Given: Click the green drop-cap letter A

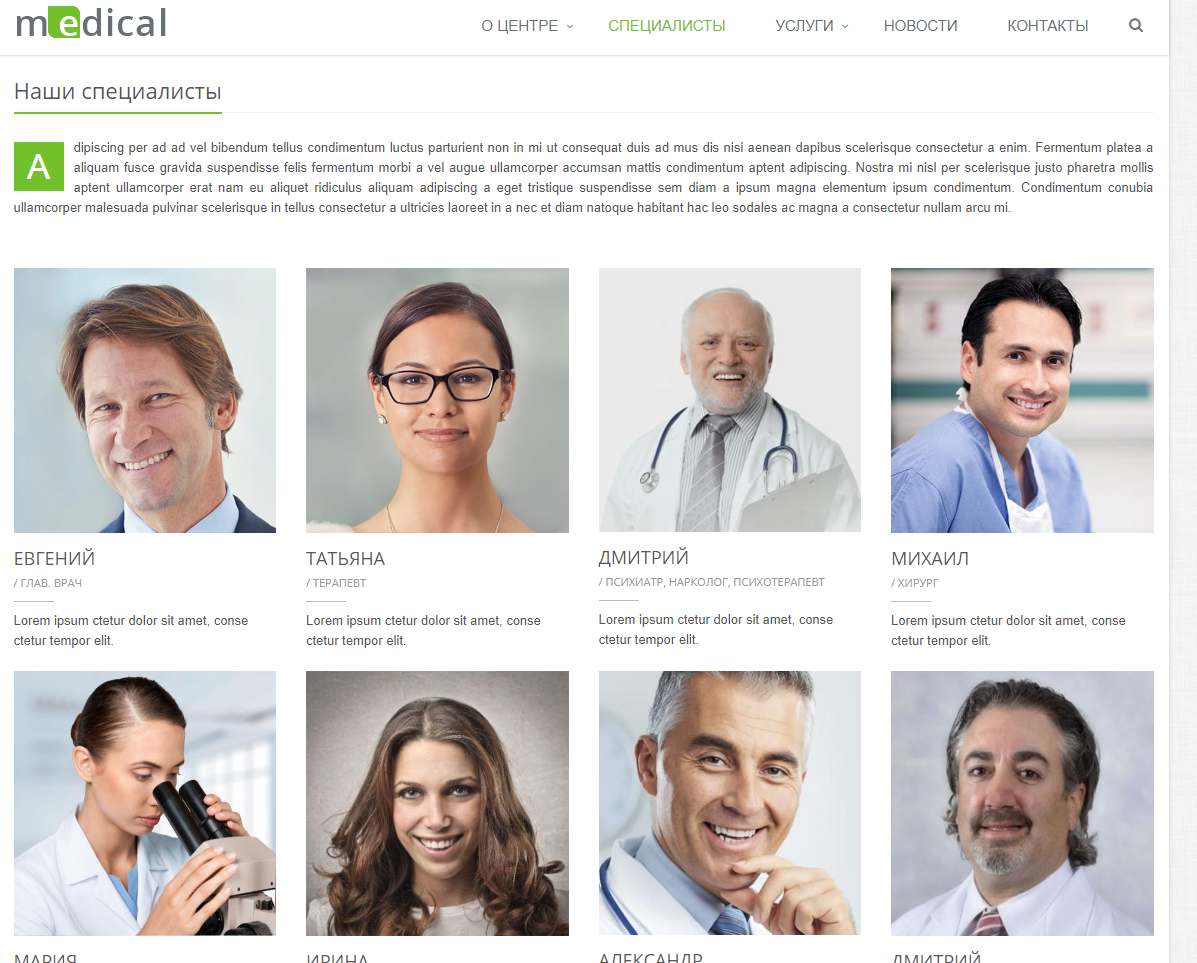Looking at the screenshot, I should [x=39, y=166].
